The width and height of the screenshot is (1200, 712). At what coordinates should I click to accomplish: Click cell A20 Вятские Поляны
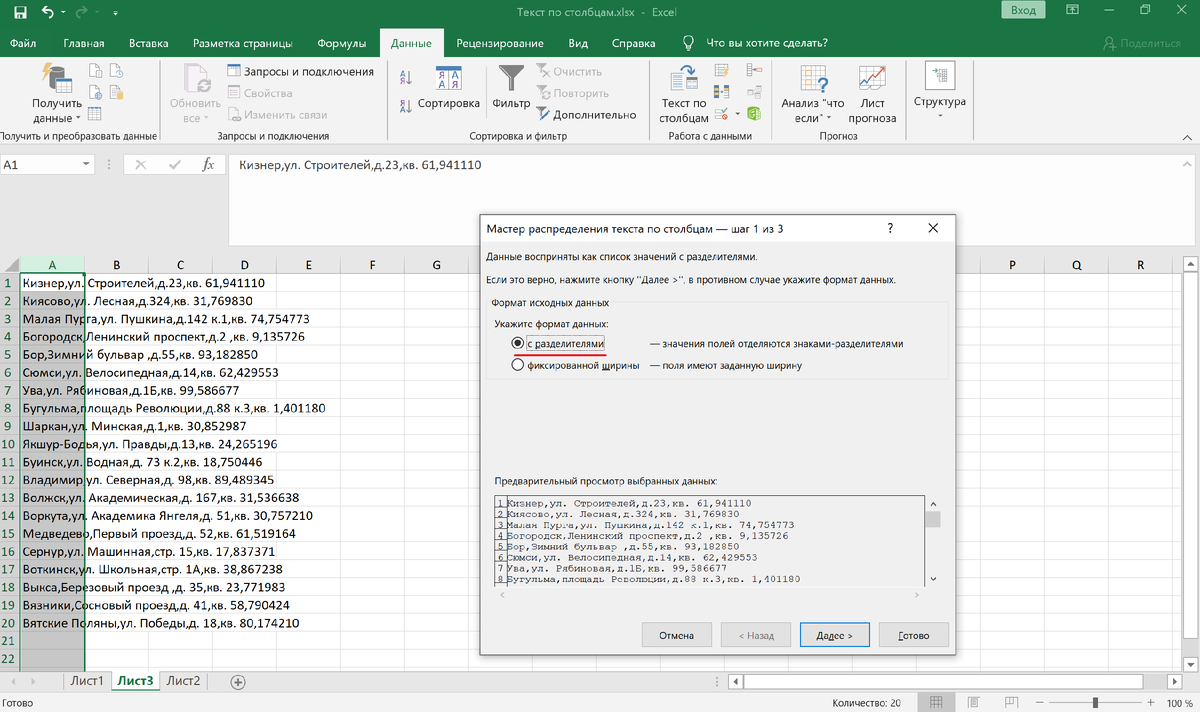point(52,624)
